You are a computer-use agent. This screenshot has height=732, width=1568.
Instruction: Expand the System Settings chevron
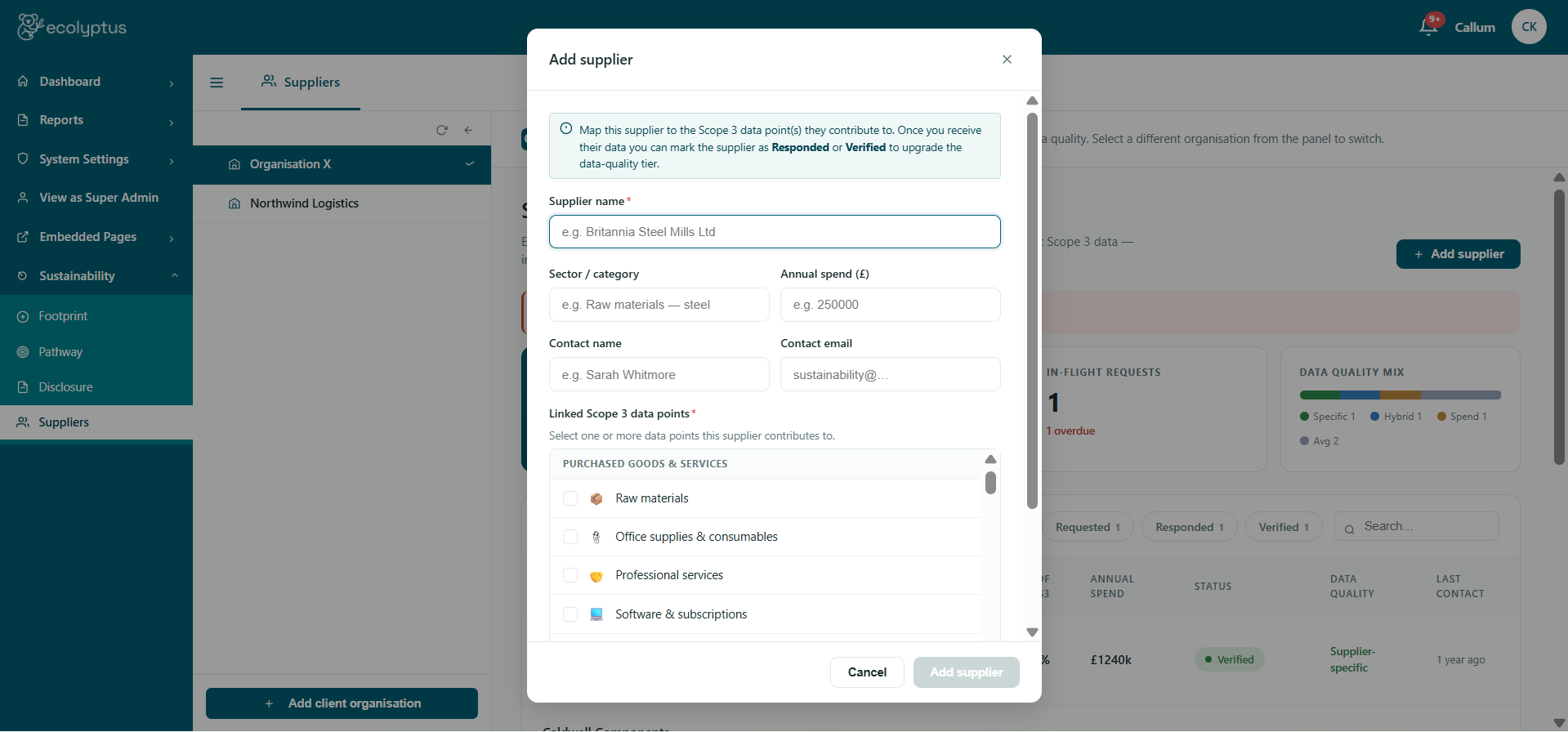(x=172, y=161)
